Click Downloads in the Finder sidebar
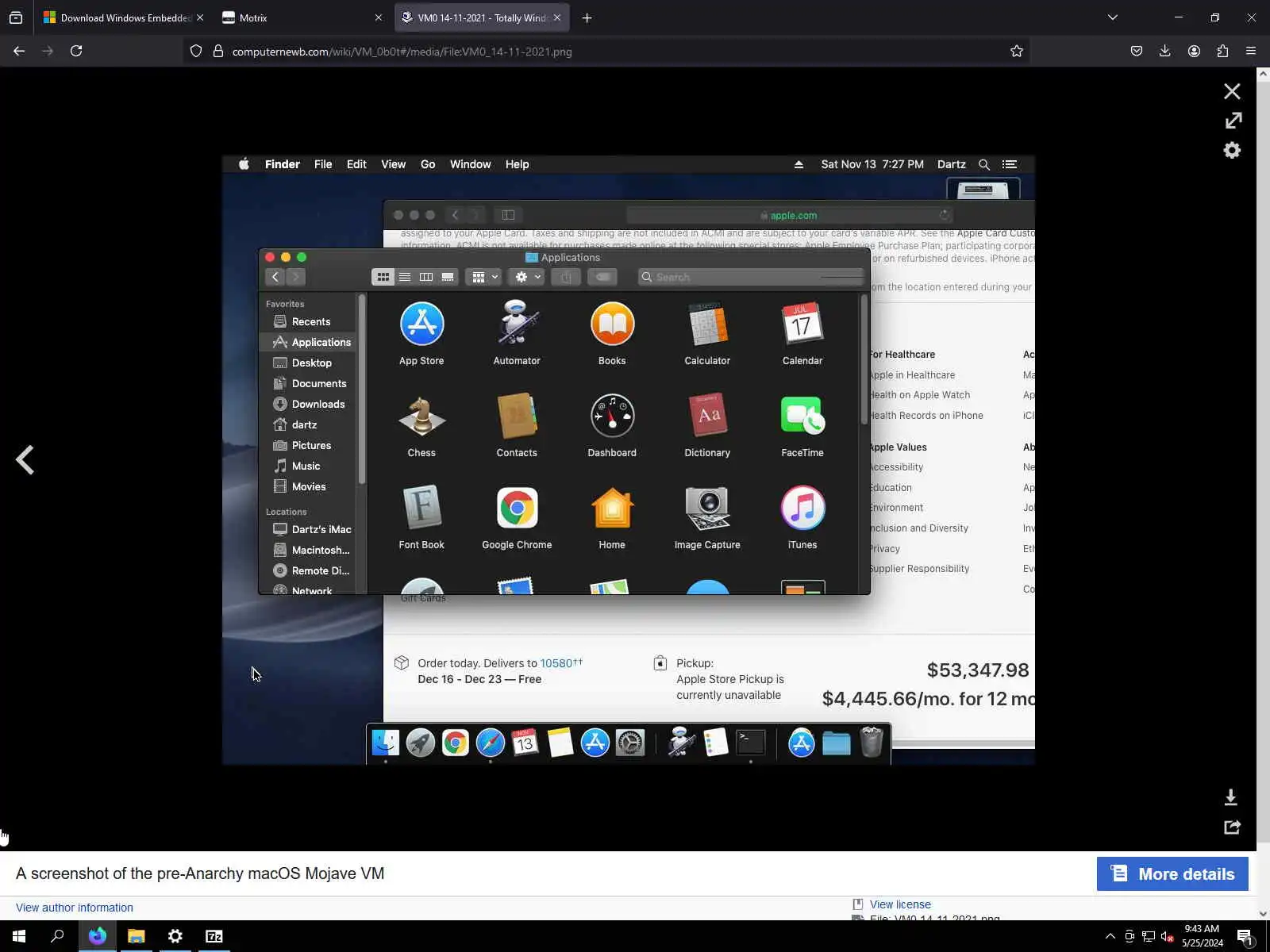The image size is (1270, 952). point(309,404)
